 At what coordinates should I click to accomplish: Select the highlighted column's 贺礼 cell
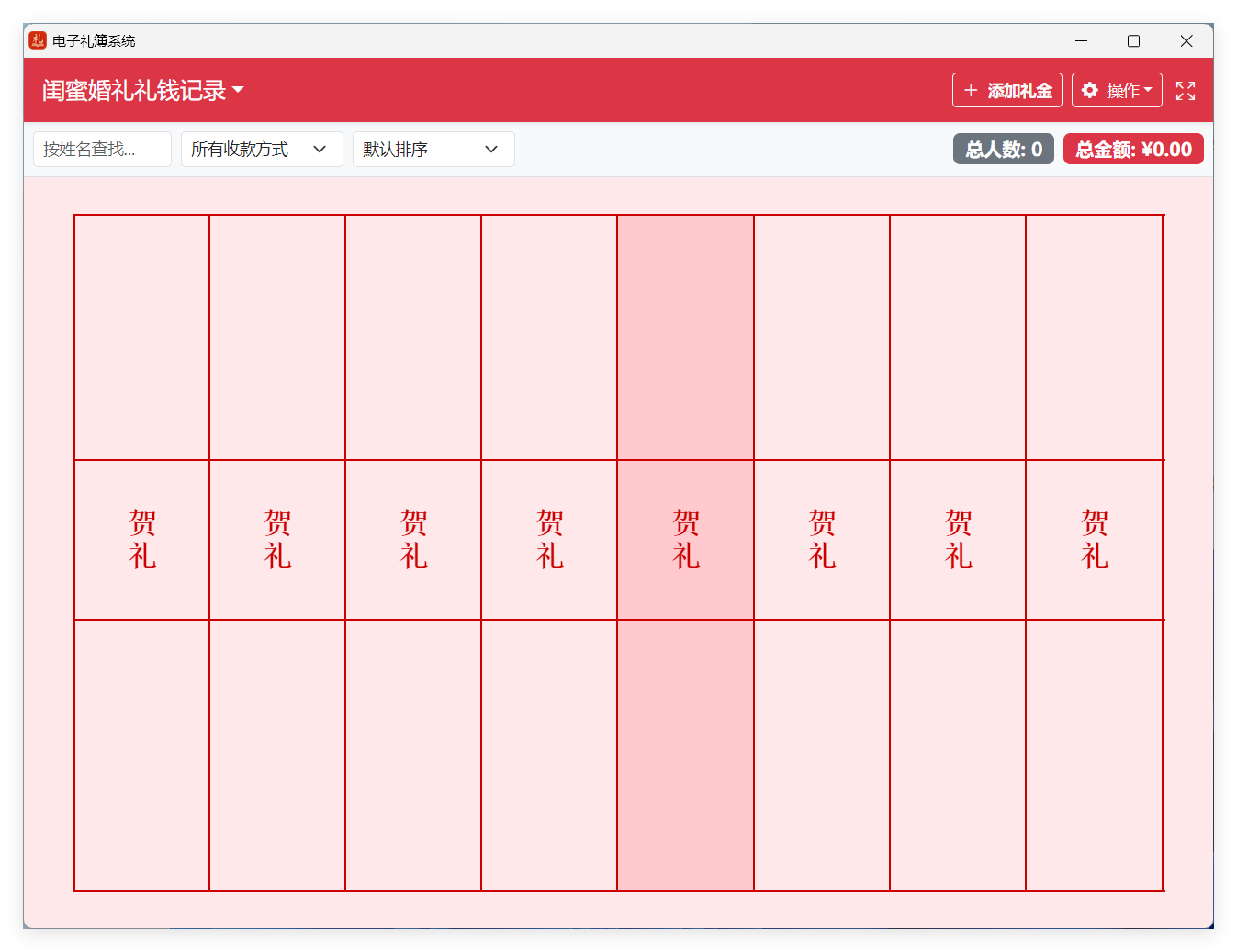[686, 540]
